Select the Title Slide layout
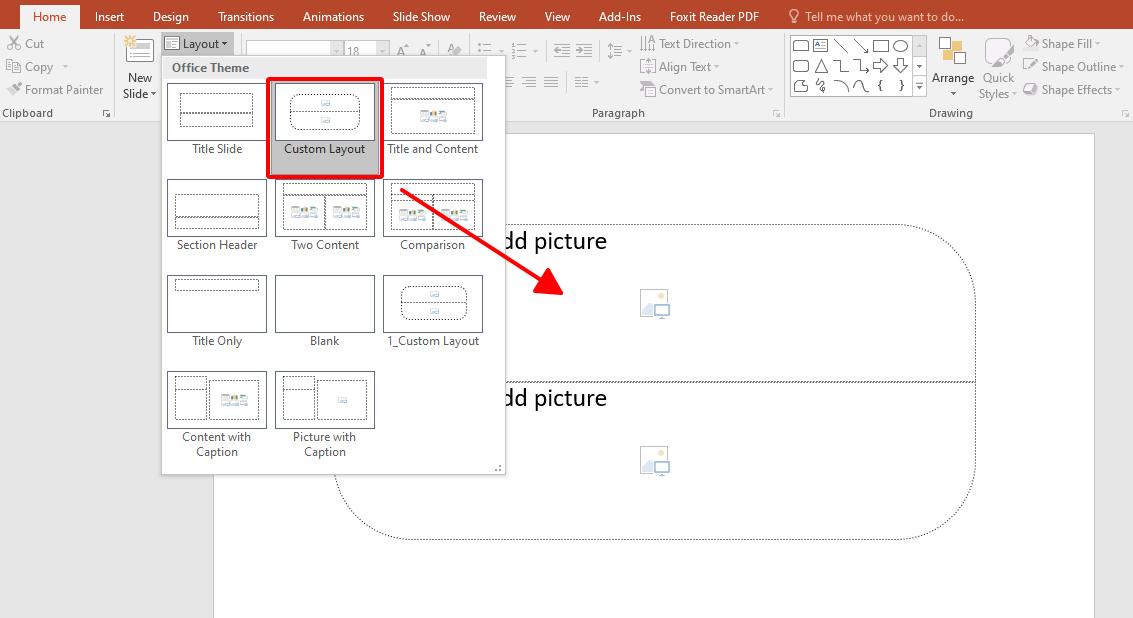Image resolution: width=1133 pixels, height=618 pixels. 216,112
